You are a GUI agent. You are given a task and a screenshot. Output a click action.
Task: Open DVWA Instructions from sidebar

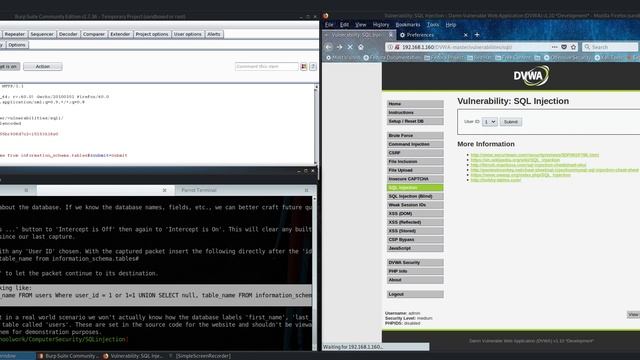415,112
